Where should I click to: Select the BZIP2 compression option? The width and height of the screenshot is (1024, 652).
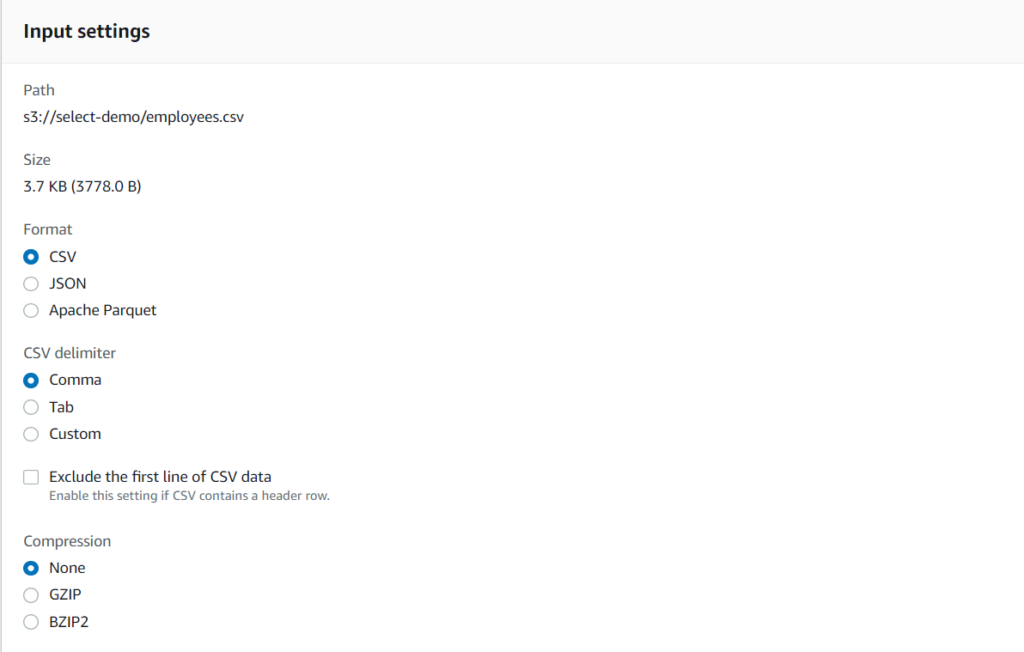pyautogui.click(x=31, y=622)
